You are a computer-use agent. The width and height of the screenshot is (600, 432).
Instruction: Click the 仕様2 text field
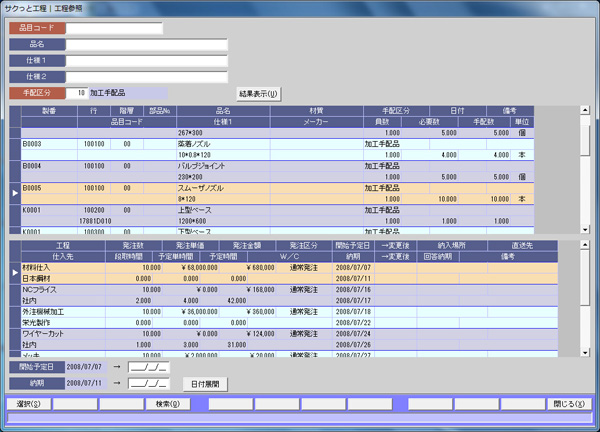tap(146, 77)
